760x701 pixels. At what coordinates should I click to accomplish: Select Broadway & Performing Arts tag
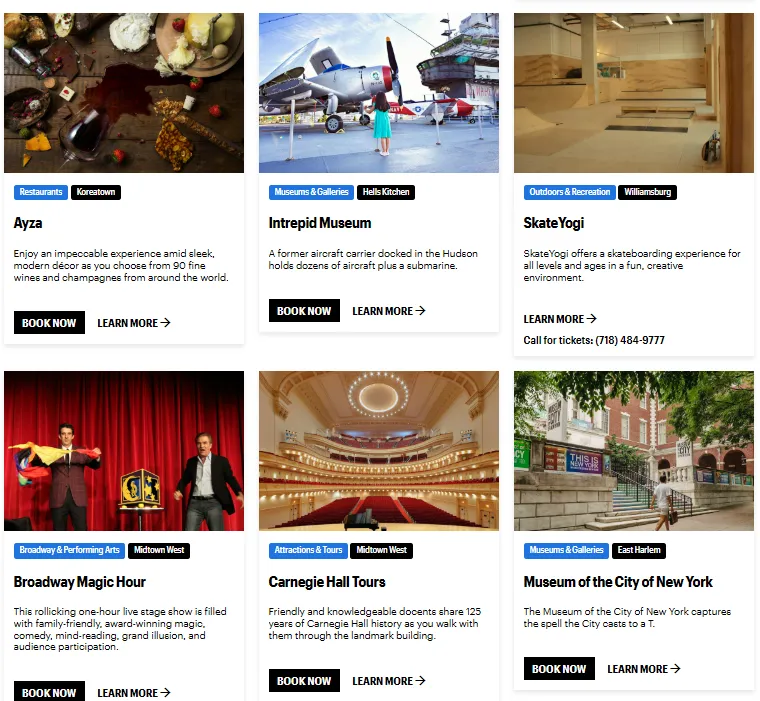69,550
